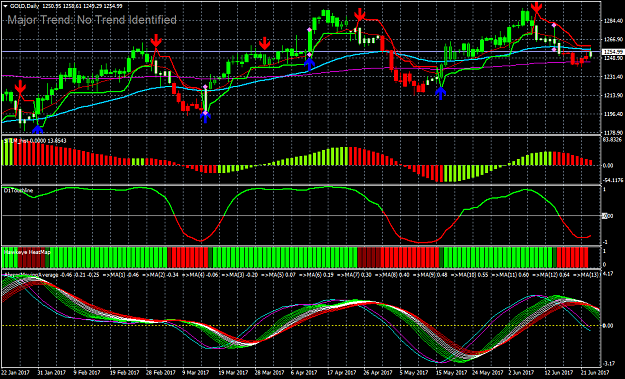Click pink diamond atop the 9 Mar candle
625x379 pixels.
coord(205,86)
